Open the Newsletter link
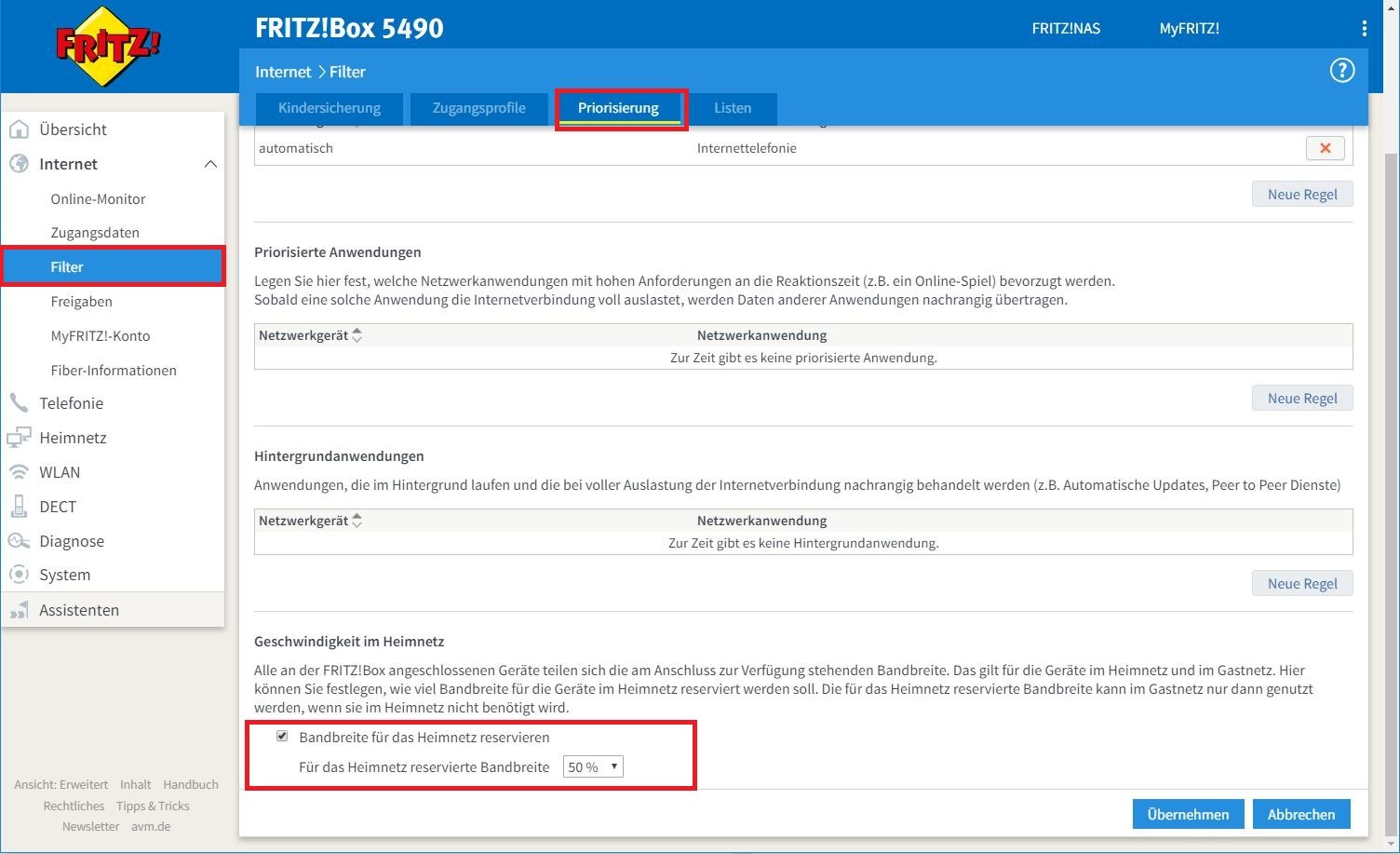1400x854 pixels. tap(91, 827)
